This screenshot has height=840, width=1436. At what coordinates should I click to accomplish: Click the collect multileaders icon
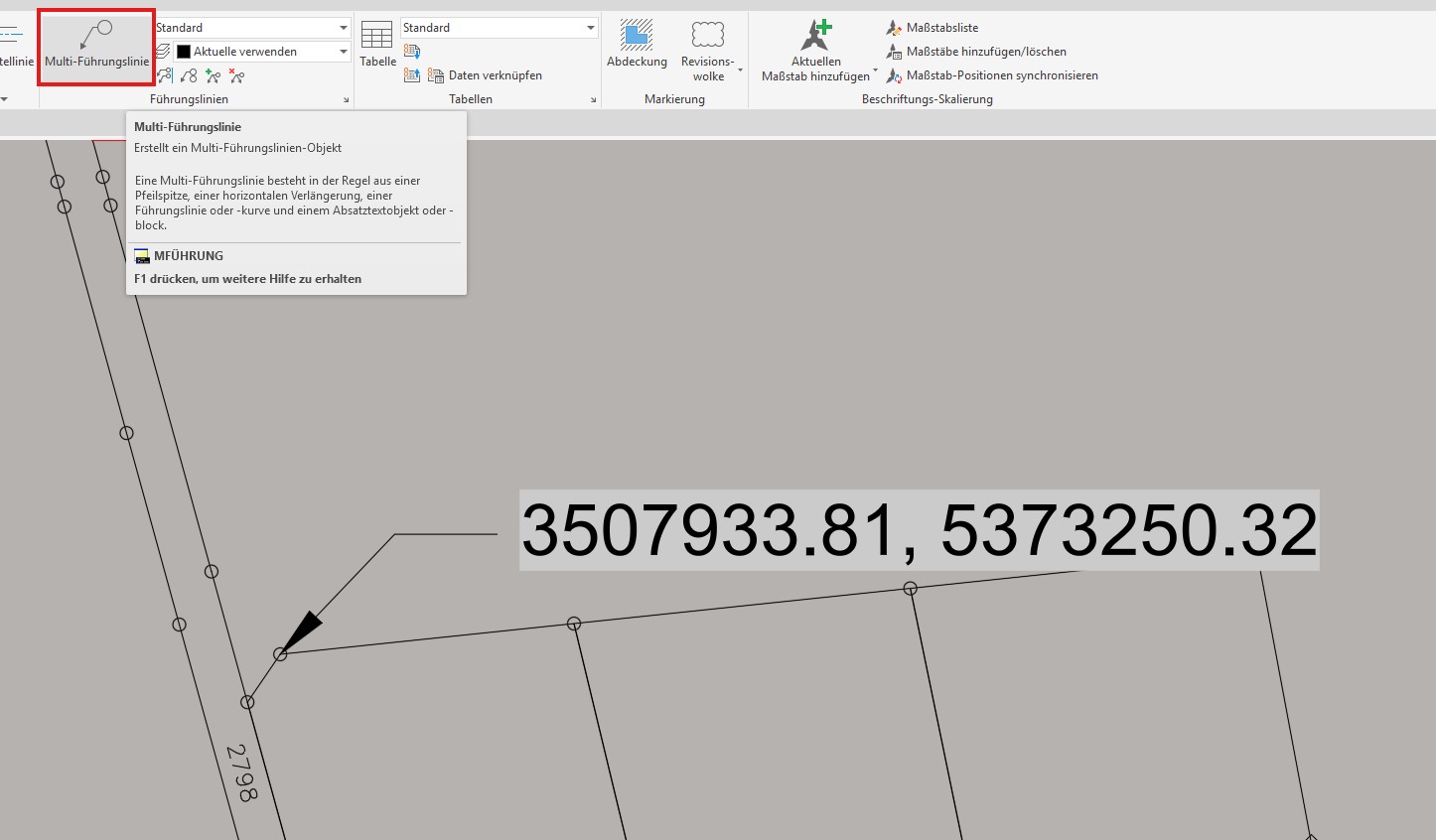click(189, 75)
